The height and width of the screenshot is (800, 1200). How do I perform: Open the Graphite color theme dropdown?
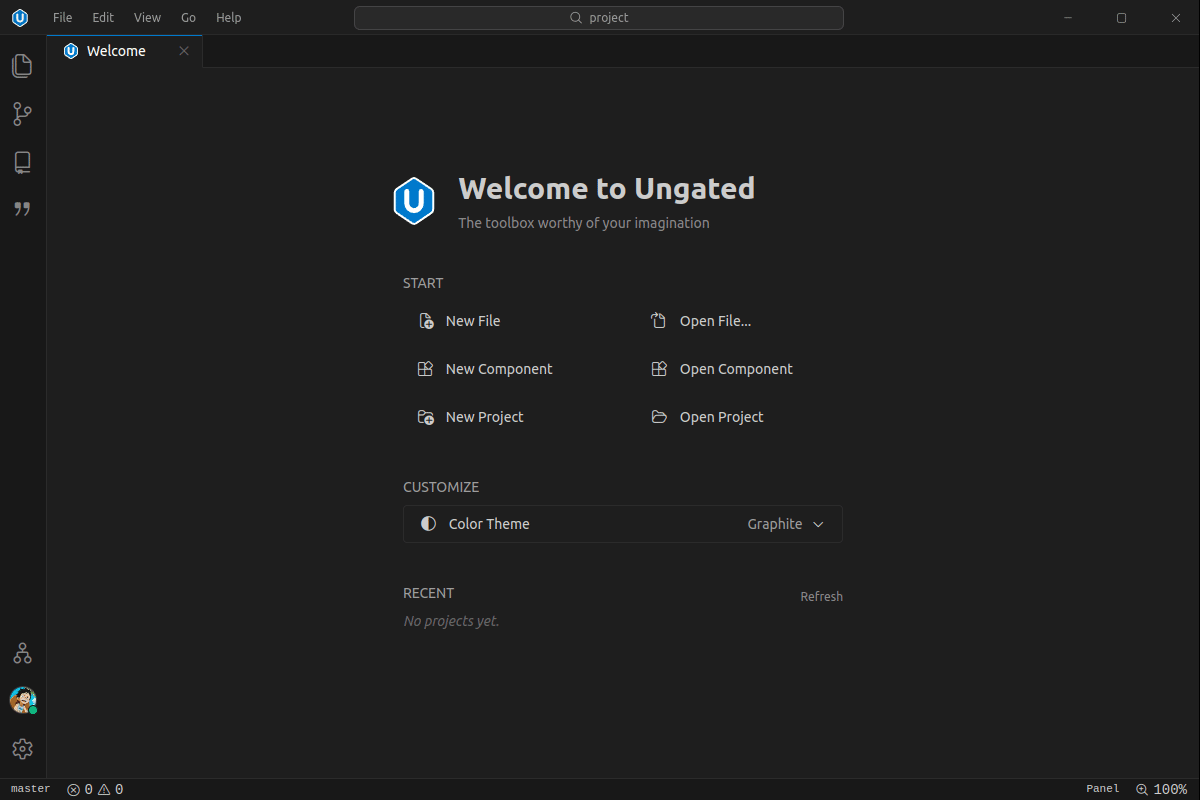coord(787,523)
